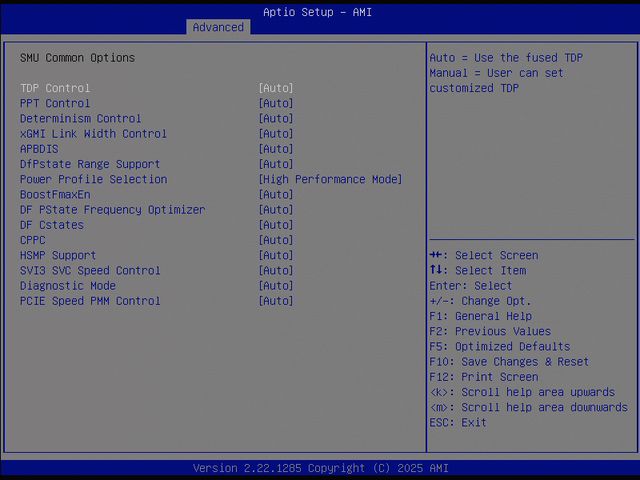Click the Aptio Setup - AMI title
640x480 pixels.
coord(318,12)
